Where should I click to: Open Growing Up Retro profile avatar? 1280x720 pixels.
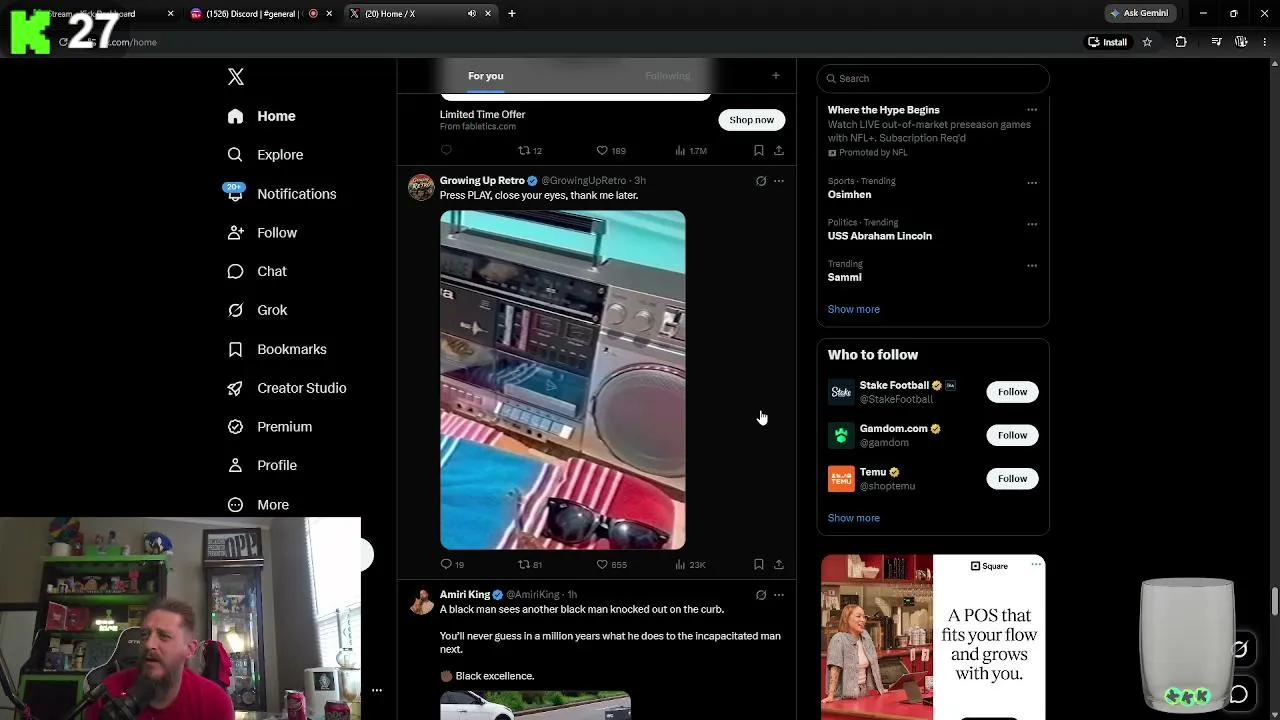[421, 187]
